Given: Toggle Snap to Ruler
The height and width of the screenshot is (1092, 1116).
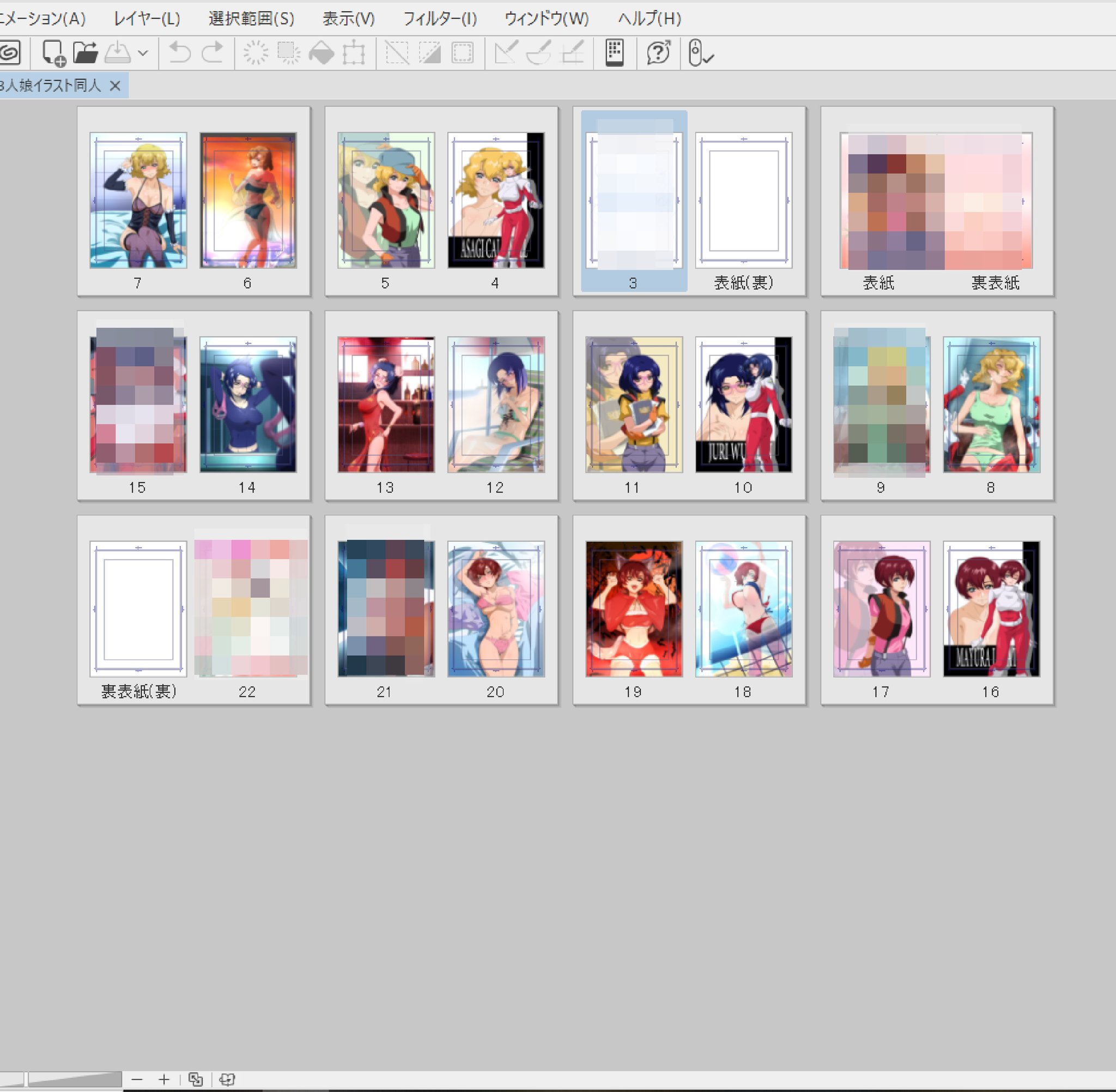Looking at the screenshot, I should [506, 53].
